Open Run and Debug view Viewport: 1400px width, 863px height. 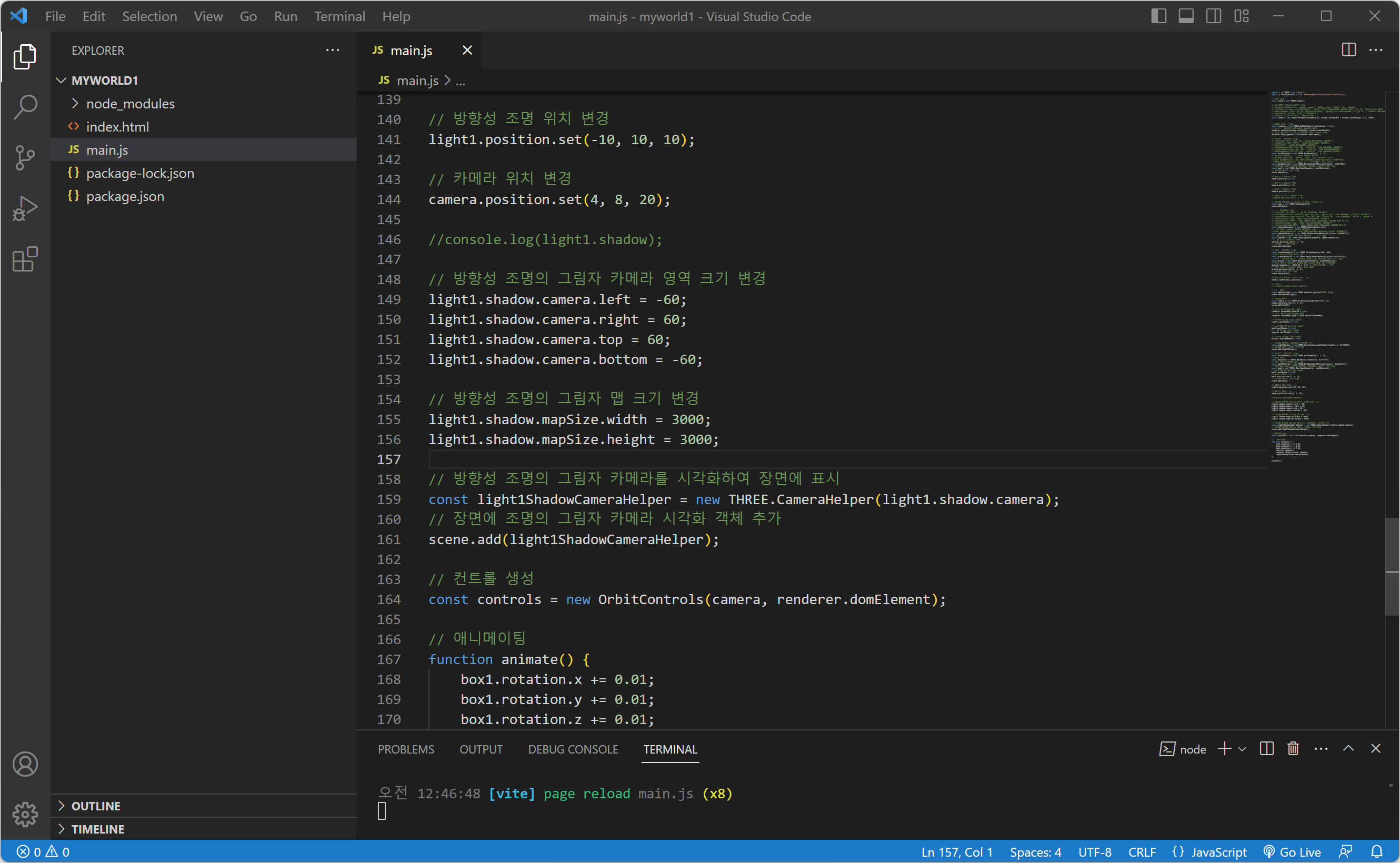click(25, 208)
